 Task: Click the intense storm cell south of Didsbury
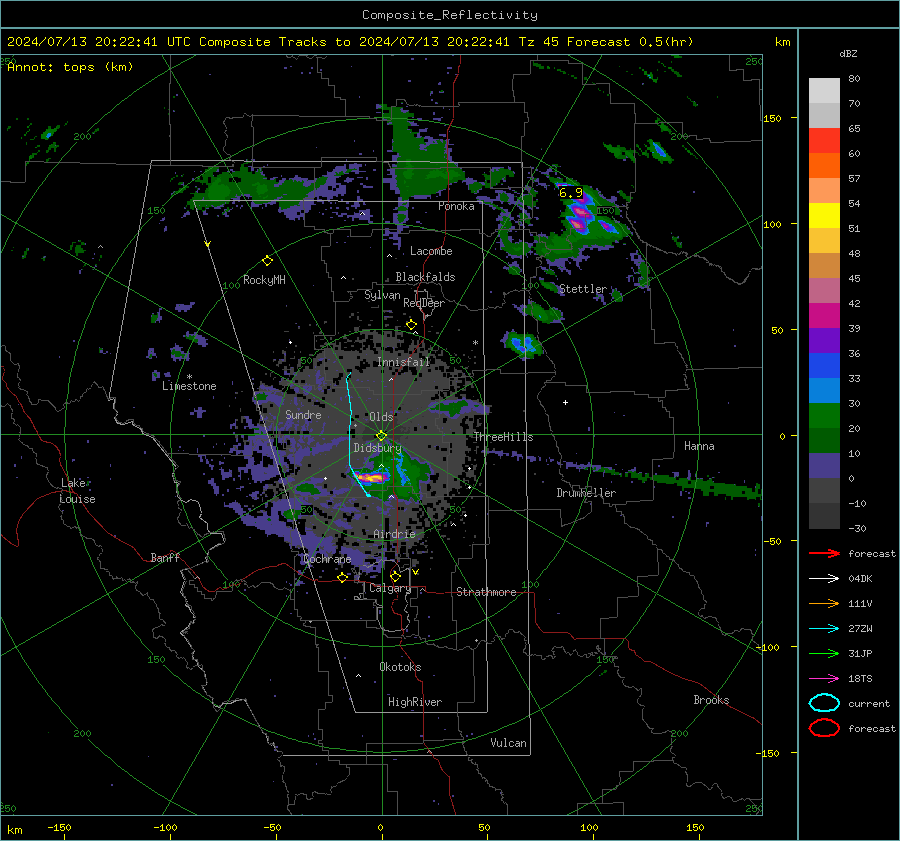click(x=372, y=476)
